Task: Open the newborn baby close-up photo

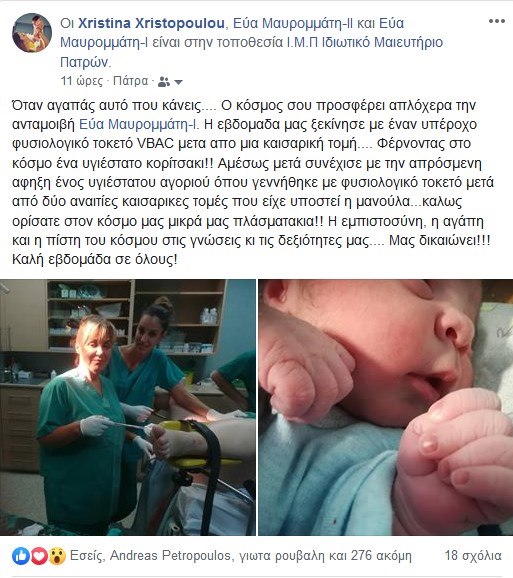Action: [x=385, y=407]
